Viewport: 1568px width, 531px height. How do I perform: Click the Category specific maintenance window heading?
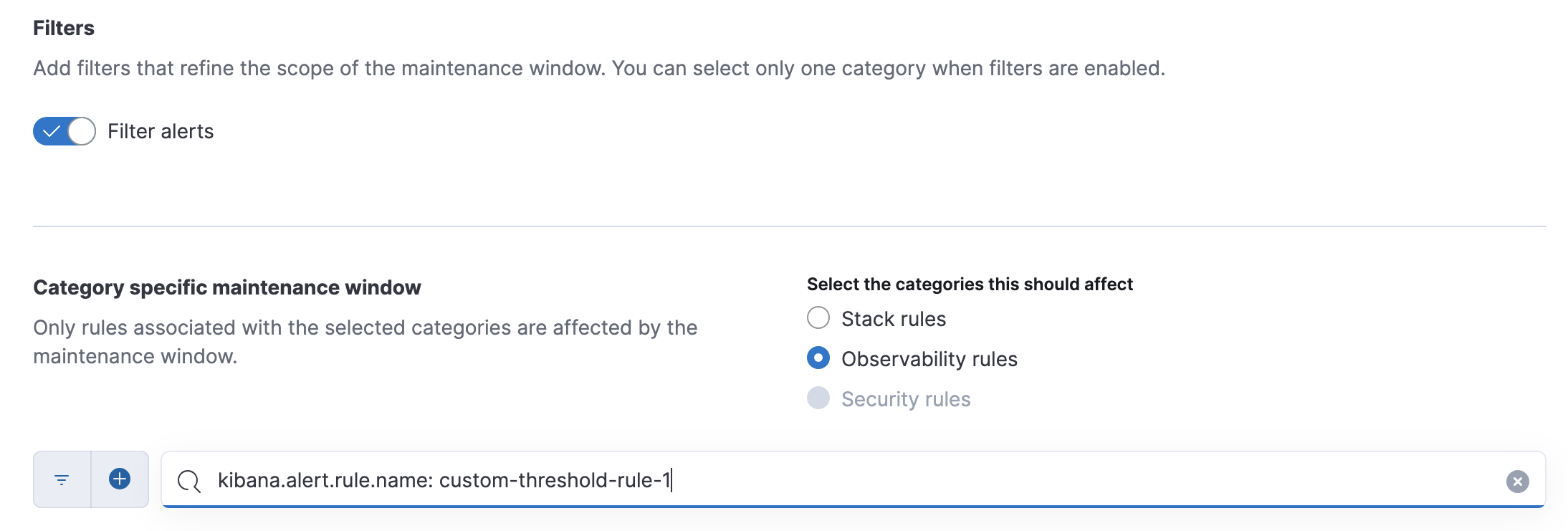(227, 287)
